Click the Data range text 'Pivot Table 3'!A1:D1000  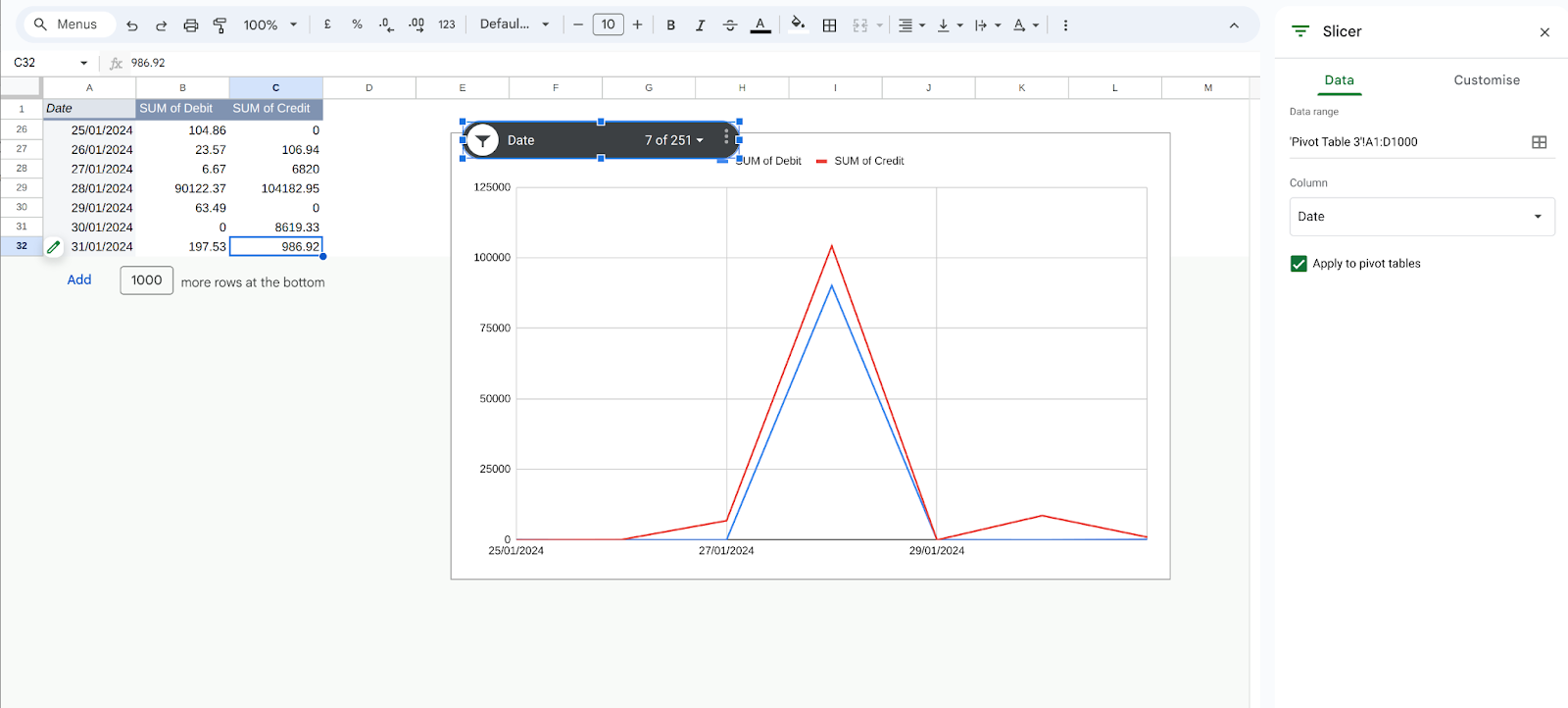(x=1353, y=142)
